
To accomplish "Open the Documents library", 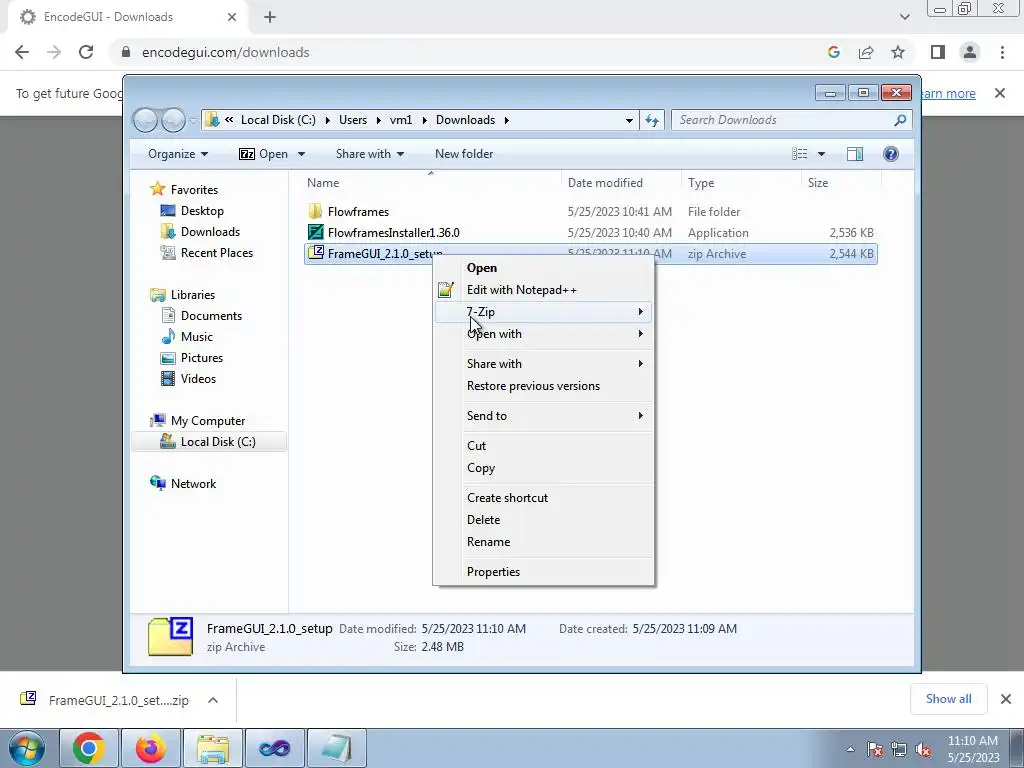I will [211, 316].
